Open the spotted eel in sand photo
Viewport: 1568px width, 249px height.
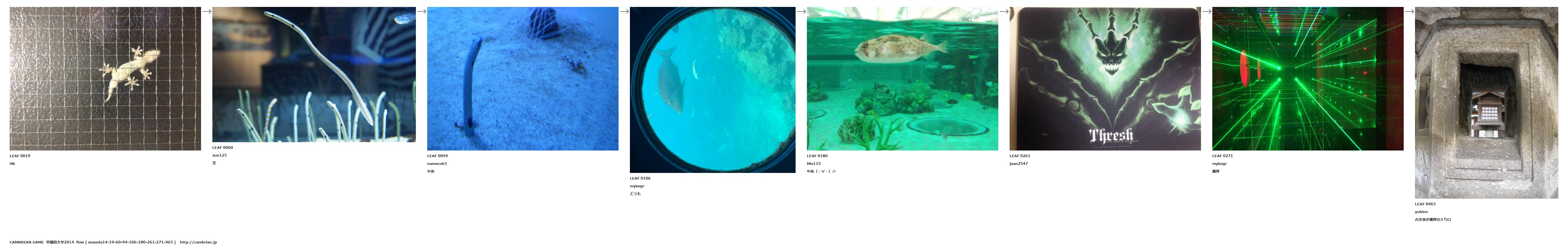(x=523, y=79)
